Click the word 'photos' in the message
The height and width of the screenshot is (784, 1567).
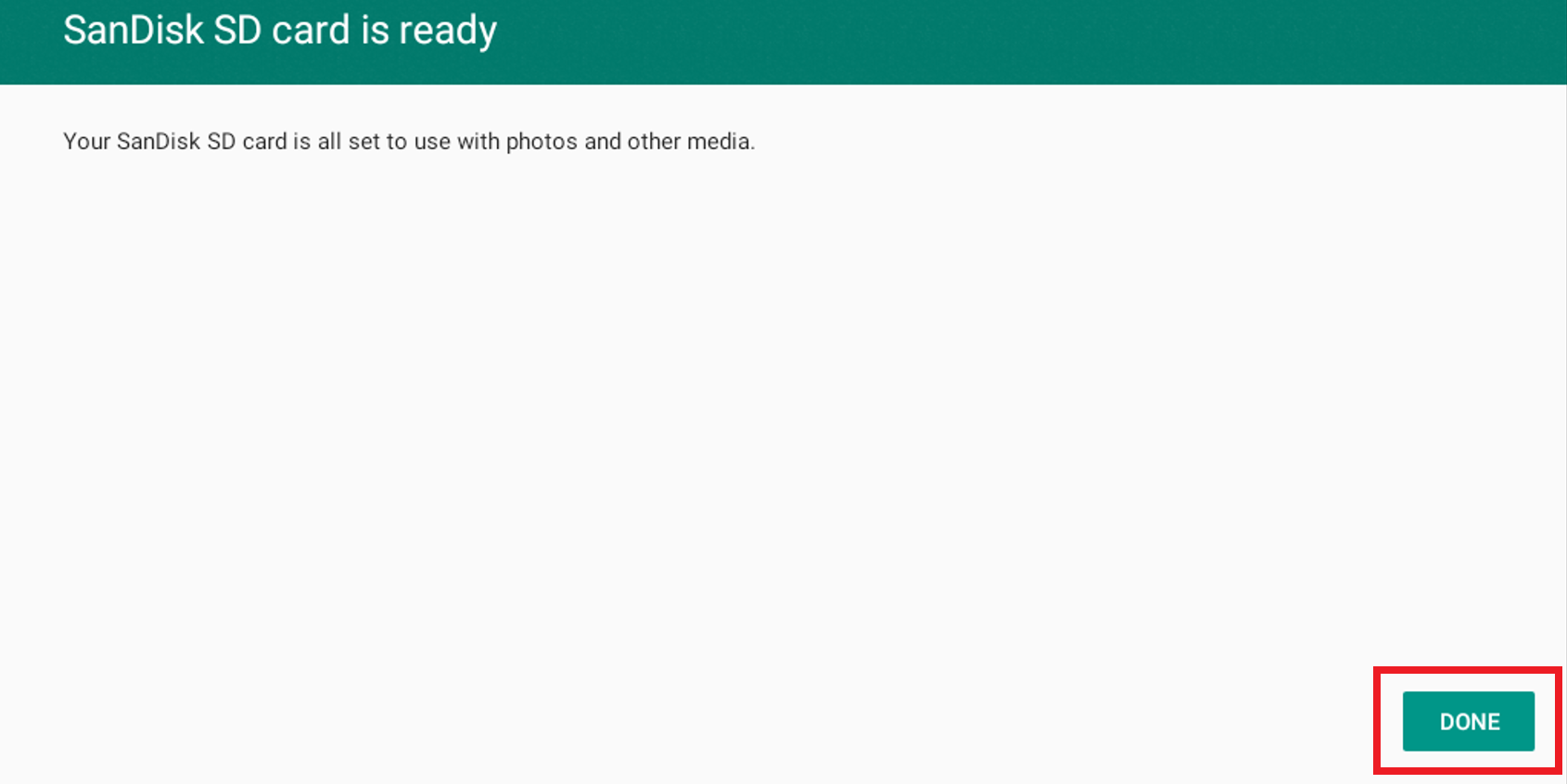[x=541, y=142]
